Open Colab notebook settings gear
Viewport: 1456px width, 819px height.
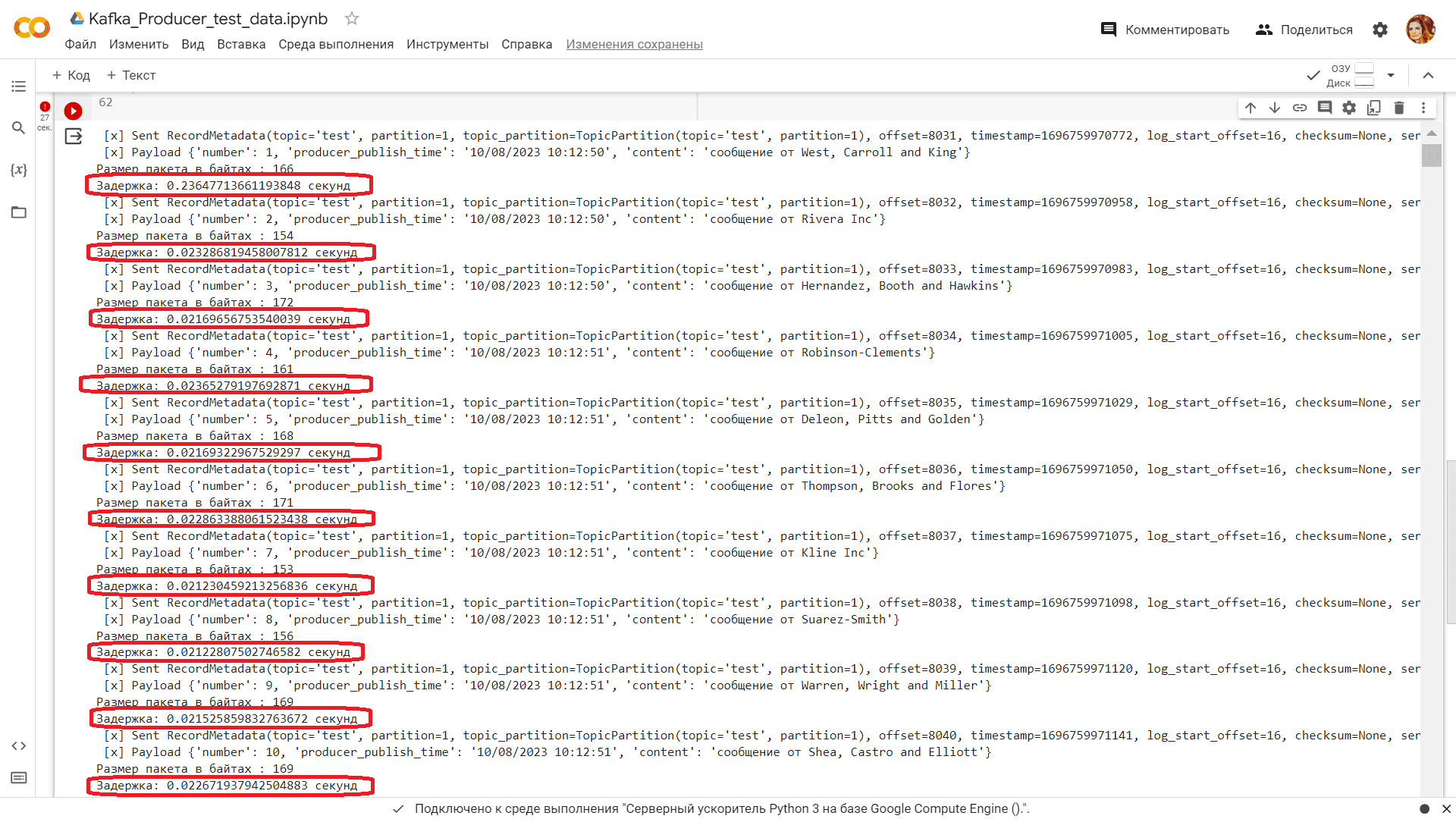click(1380, 30)
